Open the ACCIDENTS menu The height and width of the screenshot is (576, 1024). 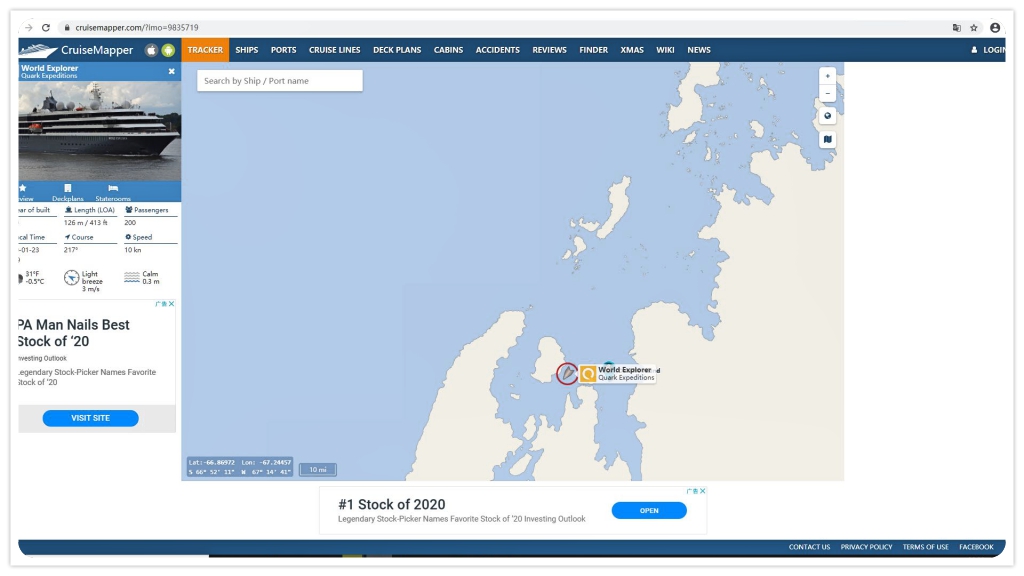click(x=498, y=50)
